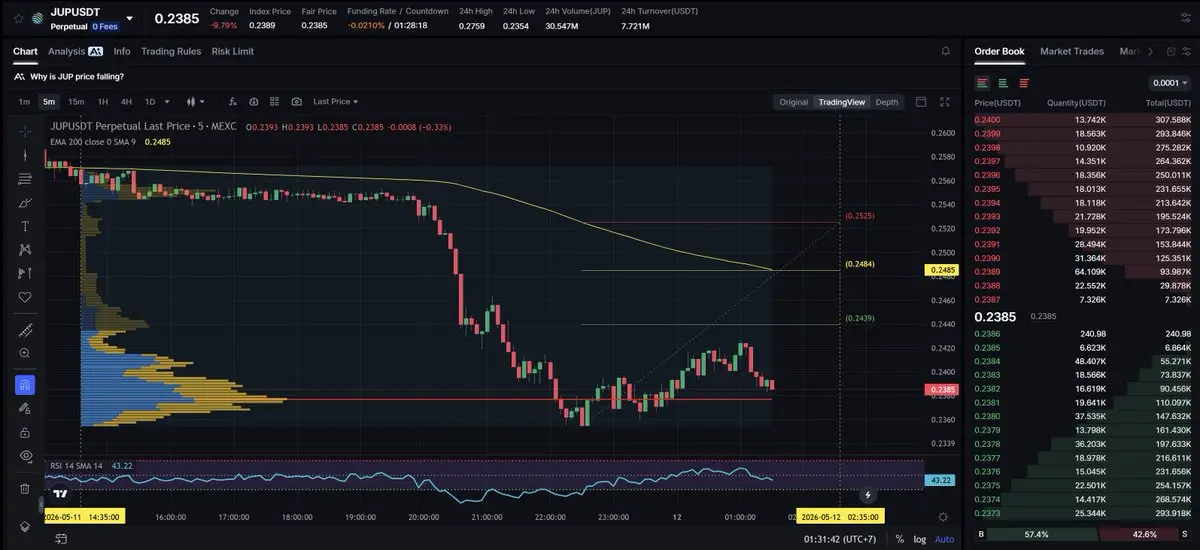This screenshot has height=550, width=1200.
Task: Switch to the Market Trades tab
Action: (x=1072, y=51)
